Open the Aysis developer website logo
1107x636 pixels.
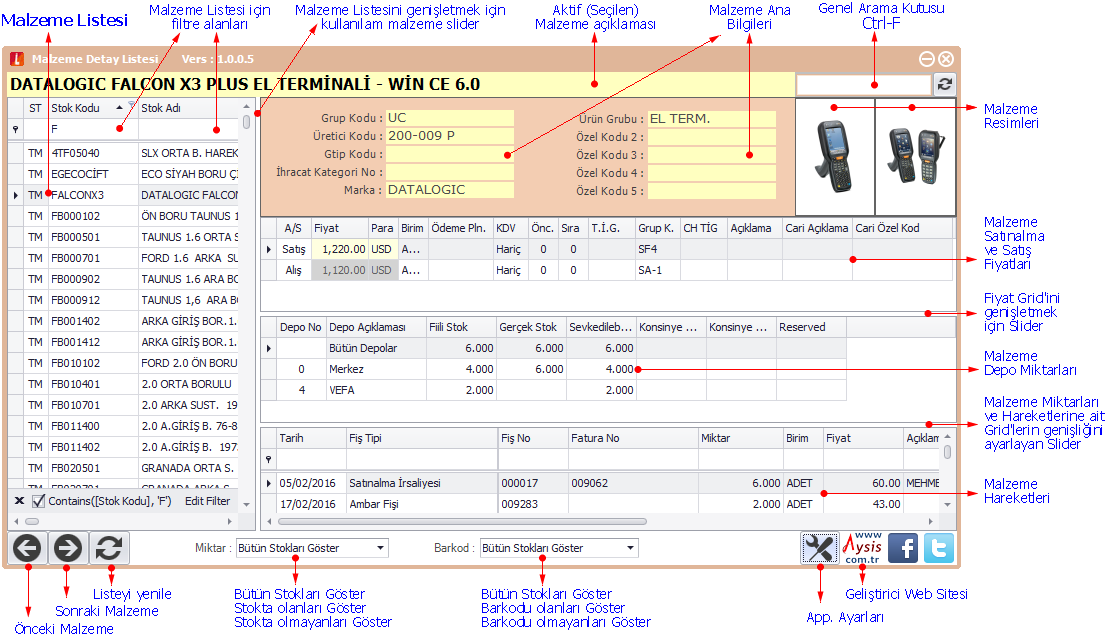tap(863, 548)
